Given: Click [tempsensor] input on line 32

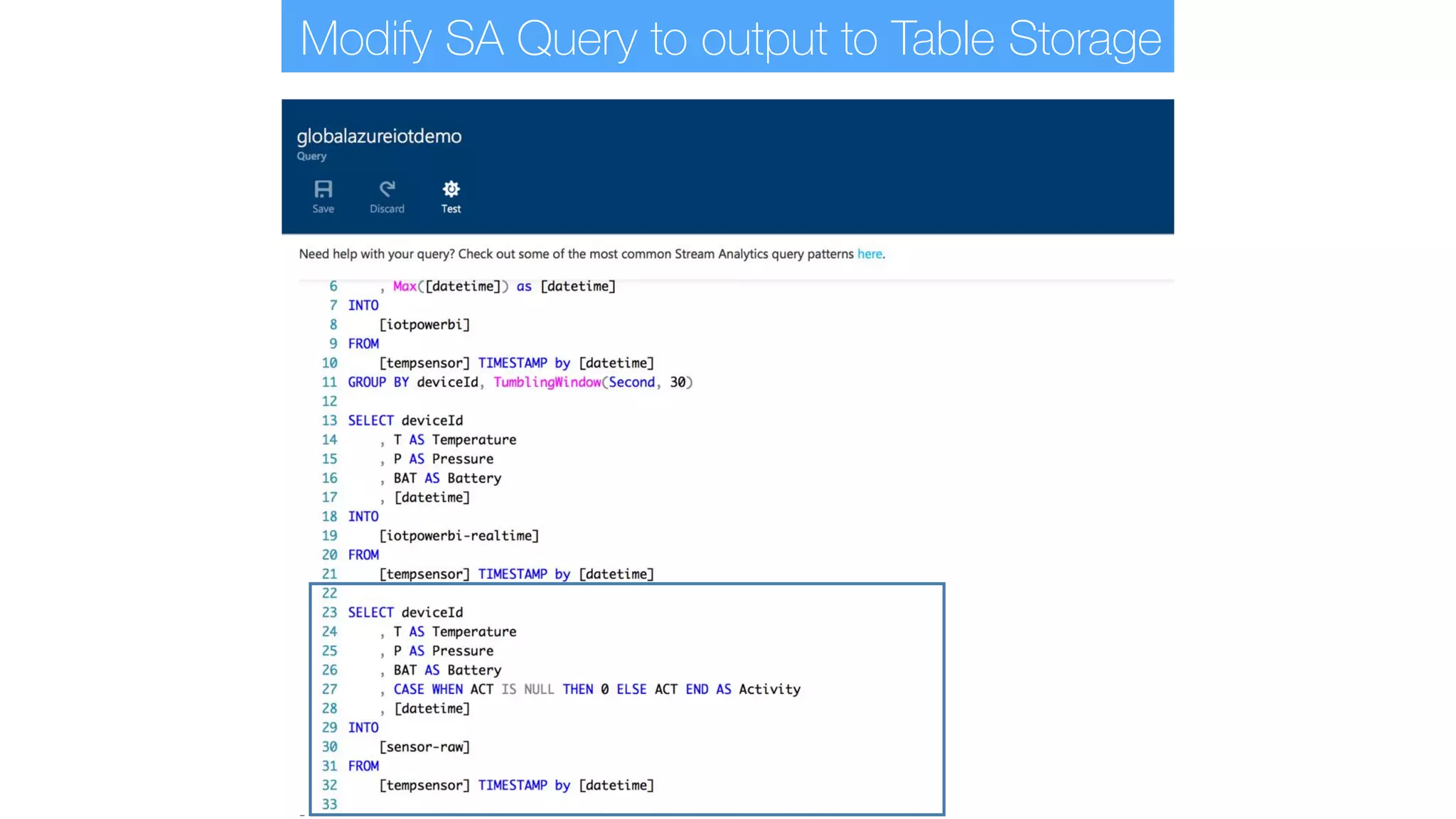Looking at the screenshot, I should tap(424, 786).
